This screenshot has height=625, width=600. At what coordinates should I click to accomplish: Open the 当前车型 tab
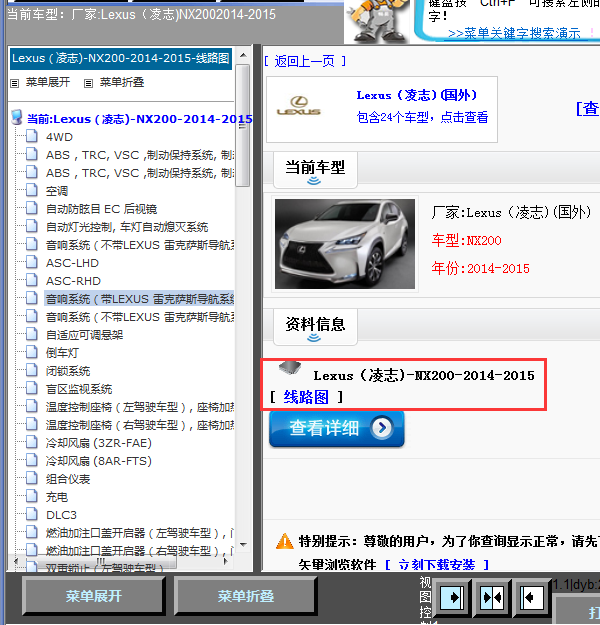pyautogui.click(x=315, y=170)
